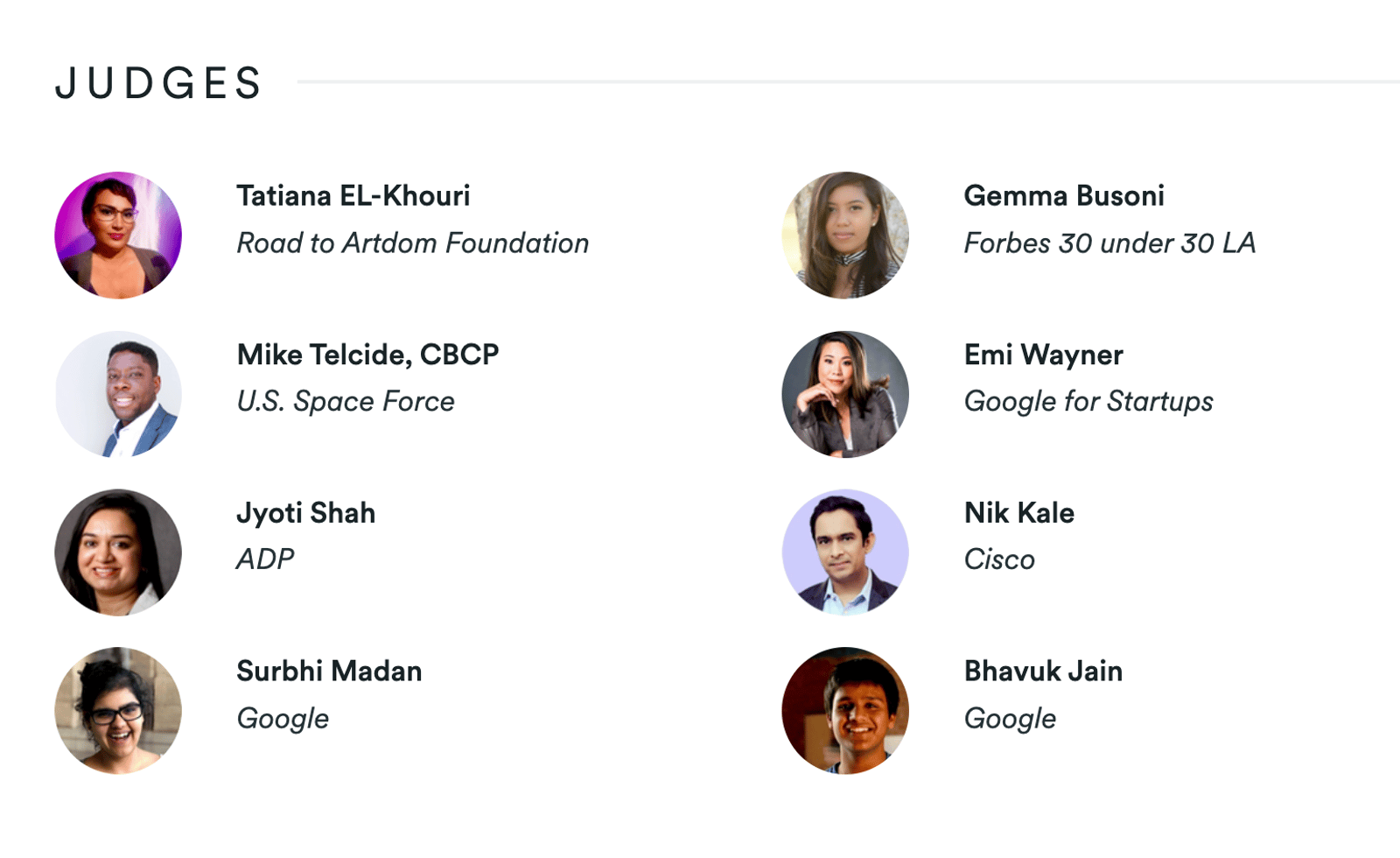Click Nik Kale's profile photo
Viewport: 1400px width, 858px height.
click(845, 552)
